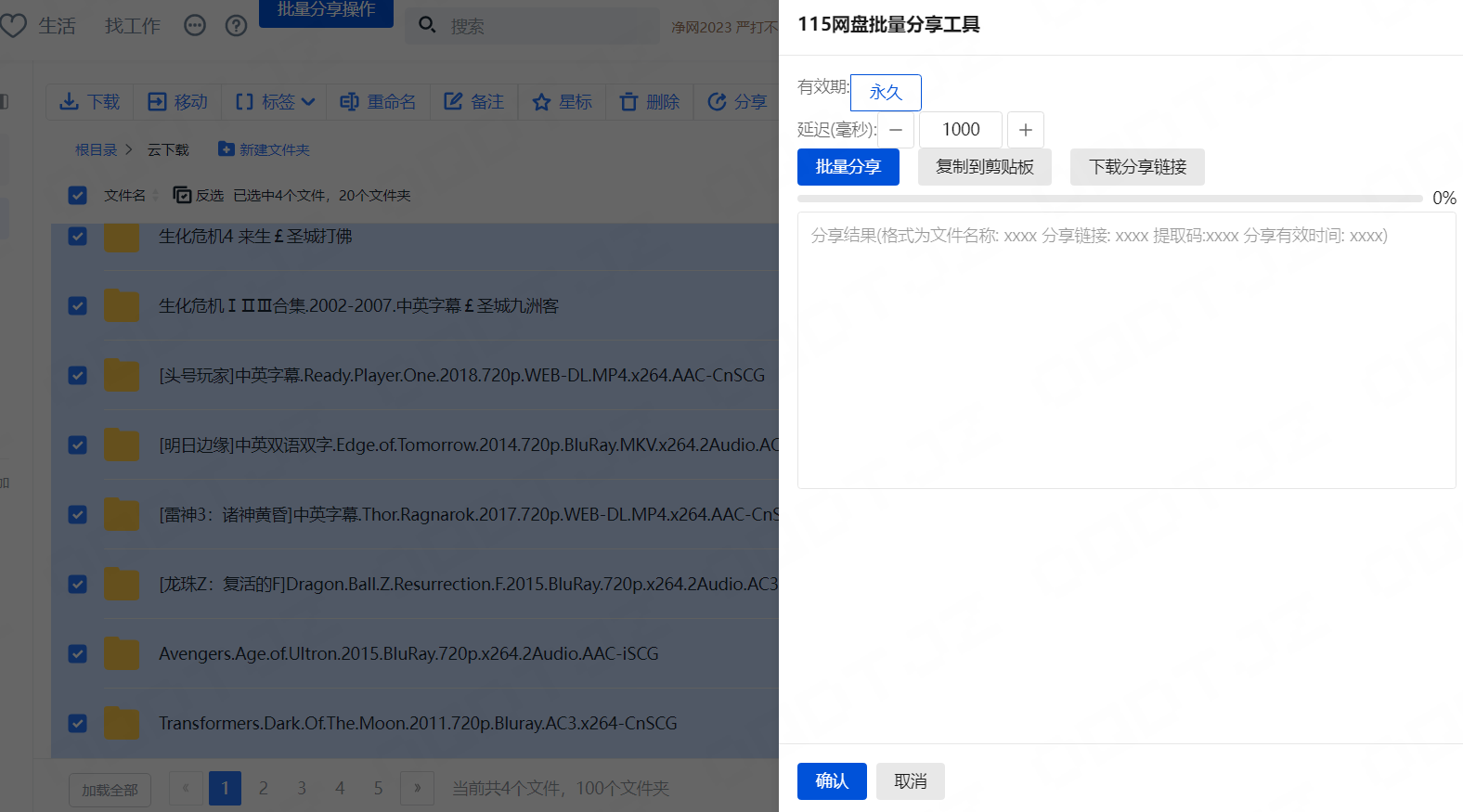
Task: Uncheck the Transformers.Dark.Of.The.Moon folder checkbox
Action: point(78,724)
